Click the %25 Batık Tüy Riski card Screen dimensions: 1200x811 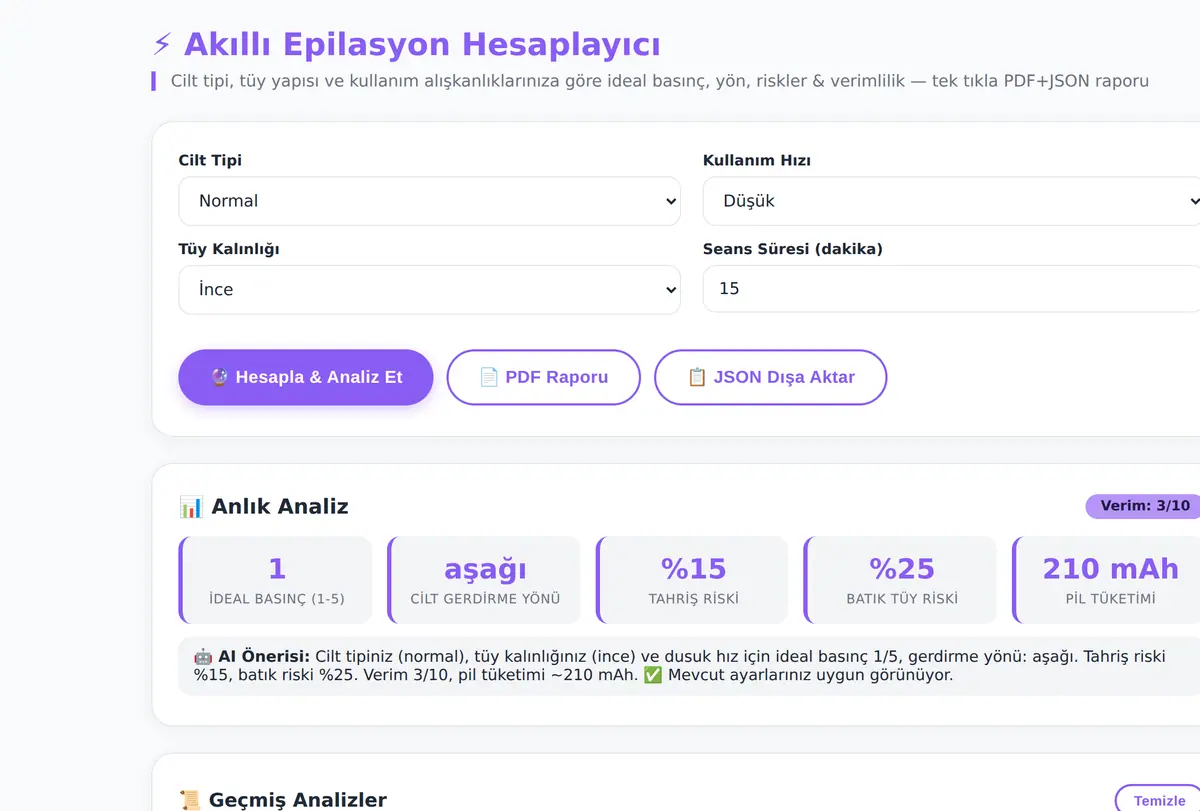(901, 580)
